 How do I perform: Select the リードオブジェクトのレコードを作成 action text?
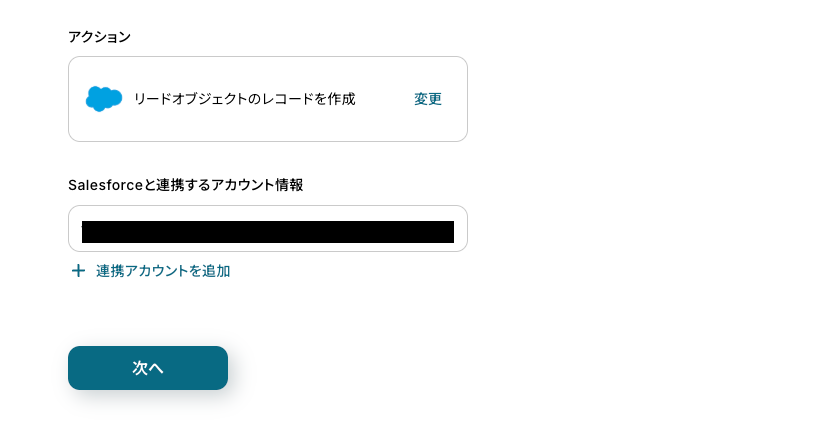tap(244, 99)
